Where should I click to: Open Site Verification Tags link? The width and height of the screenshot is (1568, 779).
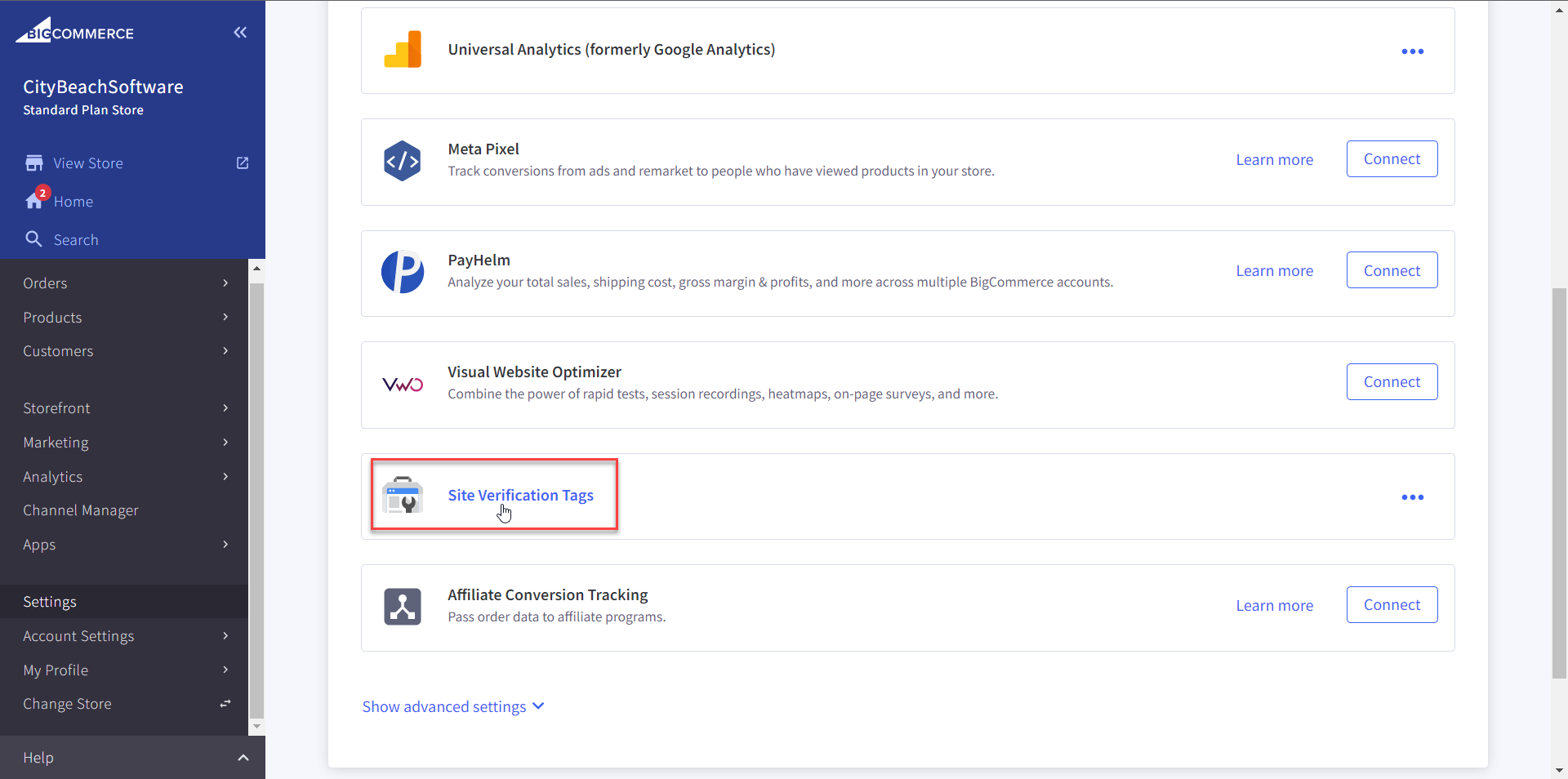(520, 496)
